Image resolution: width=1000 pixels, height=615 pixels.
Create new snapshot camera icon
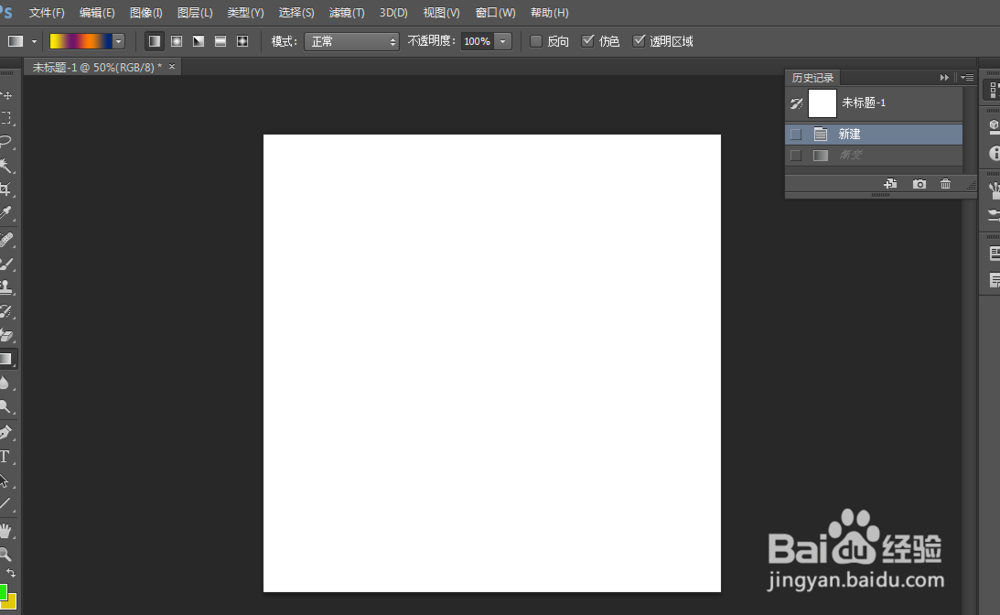[x=919, y=184]
